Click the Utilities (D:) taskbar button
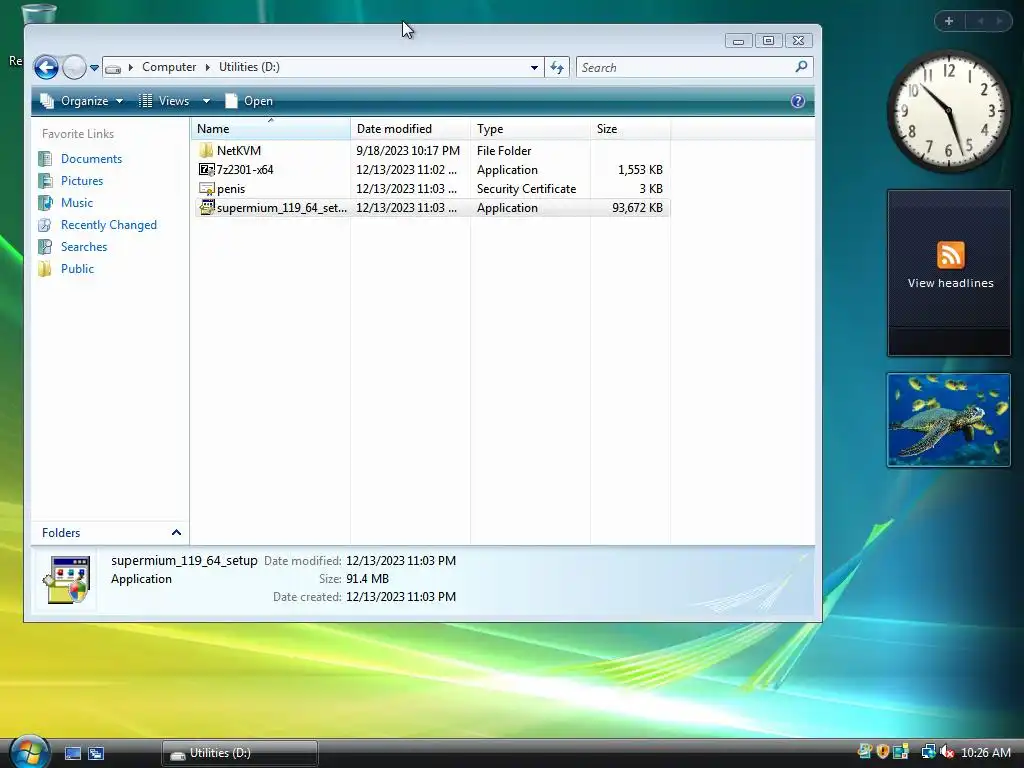 point(240,754)
